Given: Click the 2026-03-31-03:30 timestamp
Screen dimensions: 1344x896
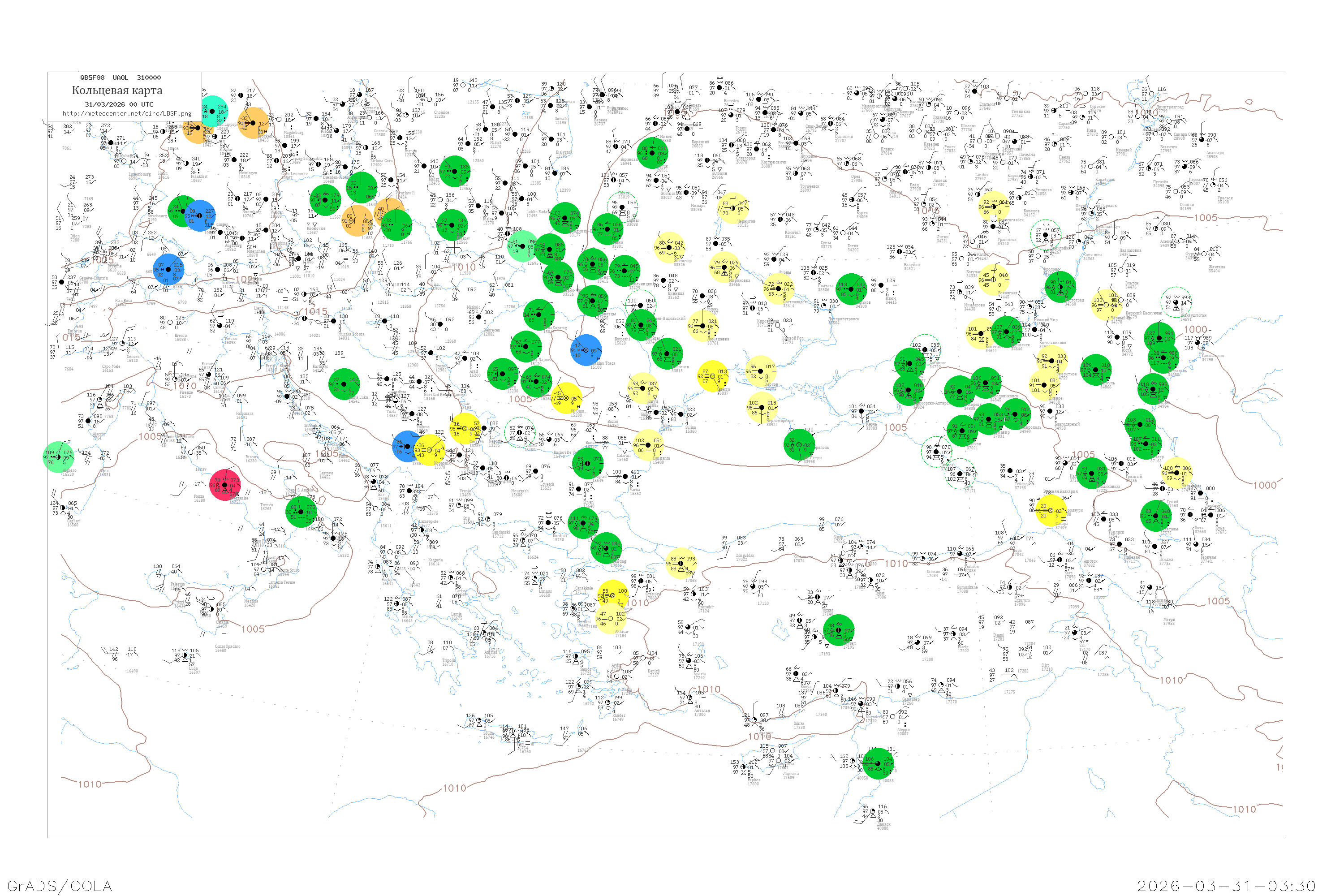Looking at the screenshot, I should click(x=1226, y=886).
